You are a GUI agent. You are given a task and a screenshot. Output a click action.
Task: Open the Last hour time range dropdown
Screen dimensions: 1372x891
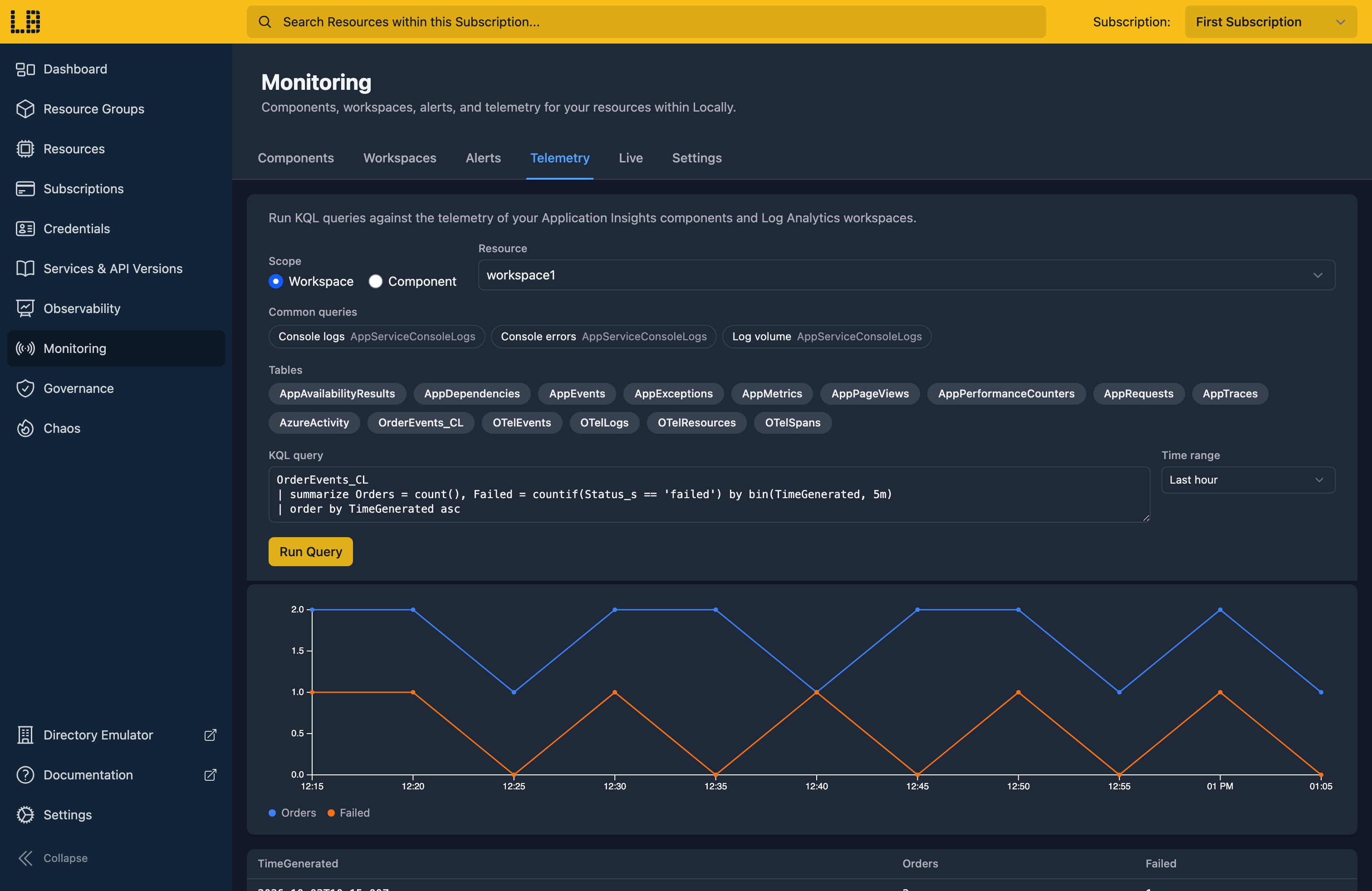click(x=1248, y=480)
